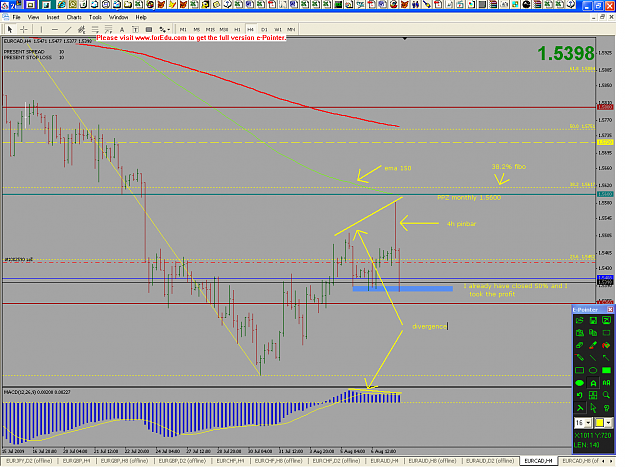
Task: Select the e-Pointer filled ellipse tool
Action: point(580,383)
